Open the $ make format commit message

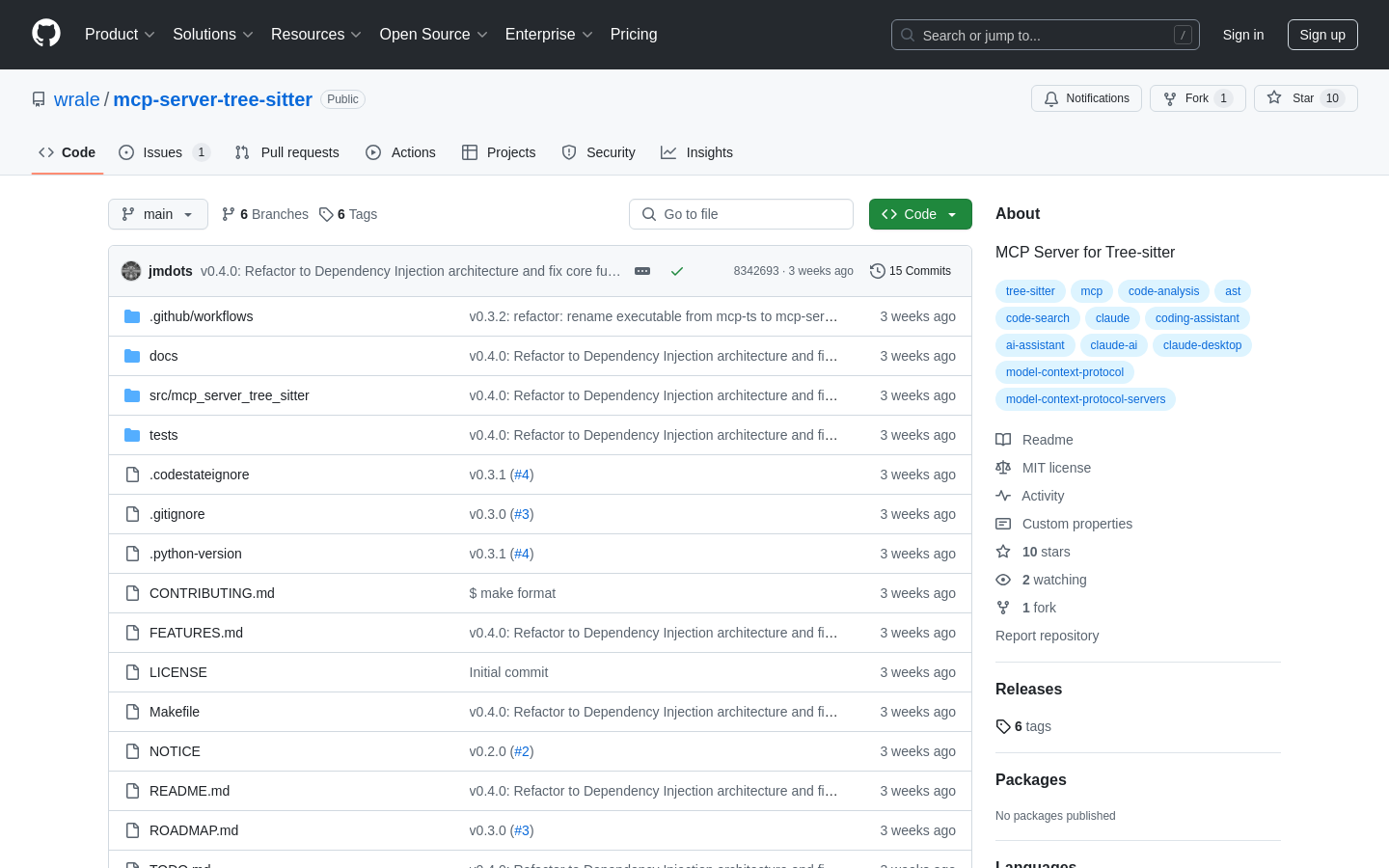[512, 593]
